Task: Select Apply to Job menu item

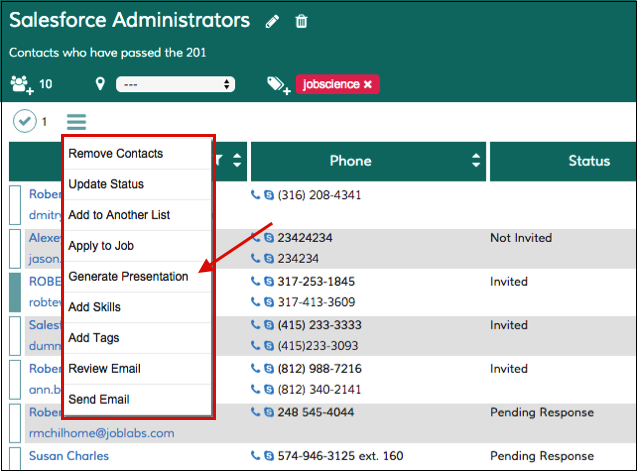Action: pos(138,245)
